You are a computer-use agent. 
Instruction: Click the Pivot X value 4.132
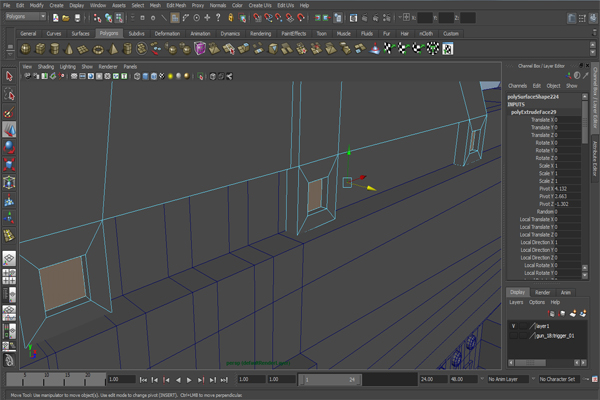point(560,189)
